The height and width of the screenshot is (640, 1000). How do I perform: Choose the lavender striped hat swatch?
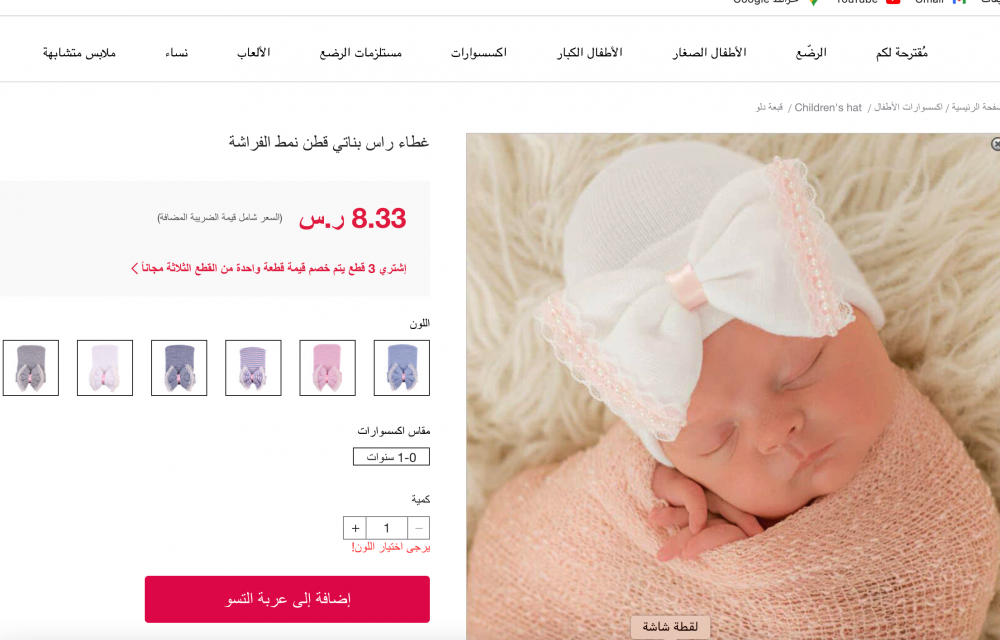pyautogui.click(x=253, y=368)
